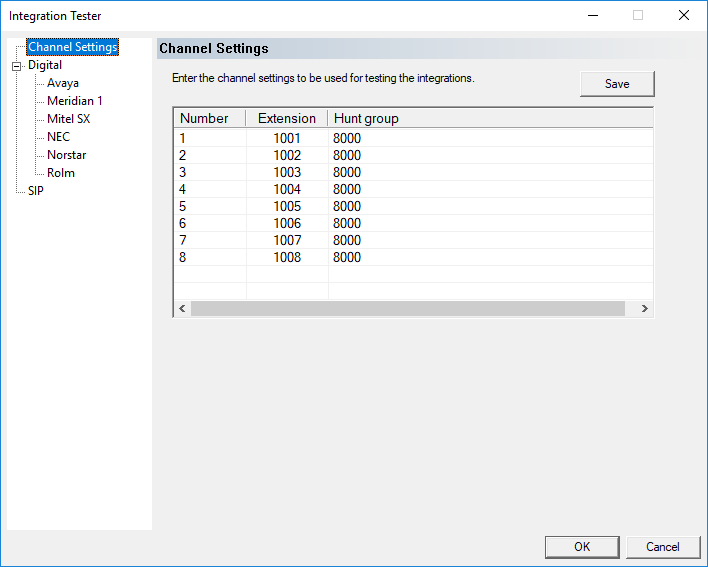Select Channel Settings in the tree
The width and height of the screenshot is (708, 567).
[72, 47]
